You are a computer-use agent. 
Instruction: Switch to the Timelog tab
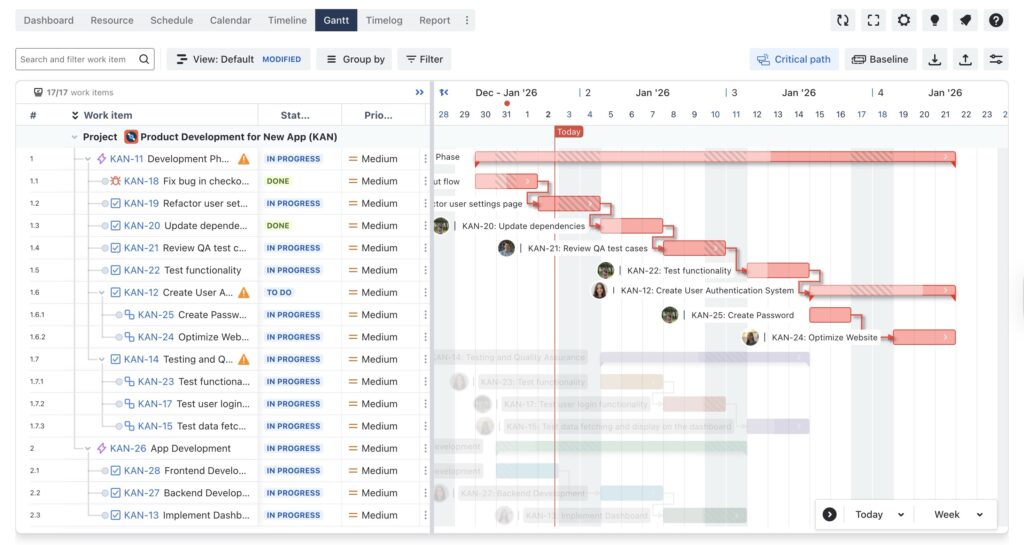pos(384,20)
